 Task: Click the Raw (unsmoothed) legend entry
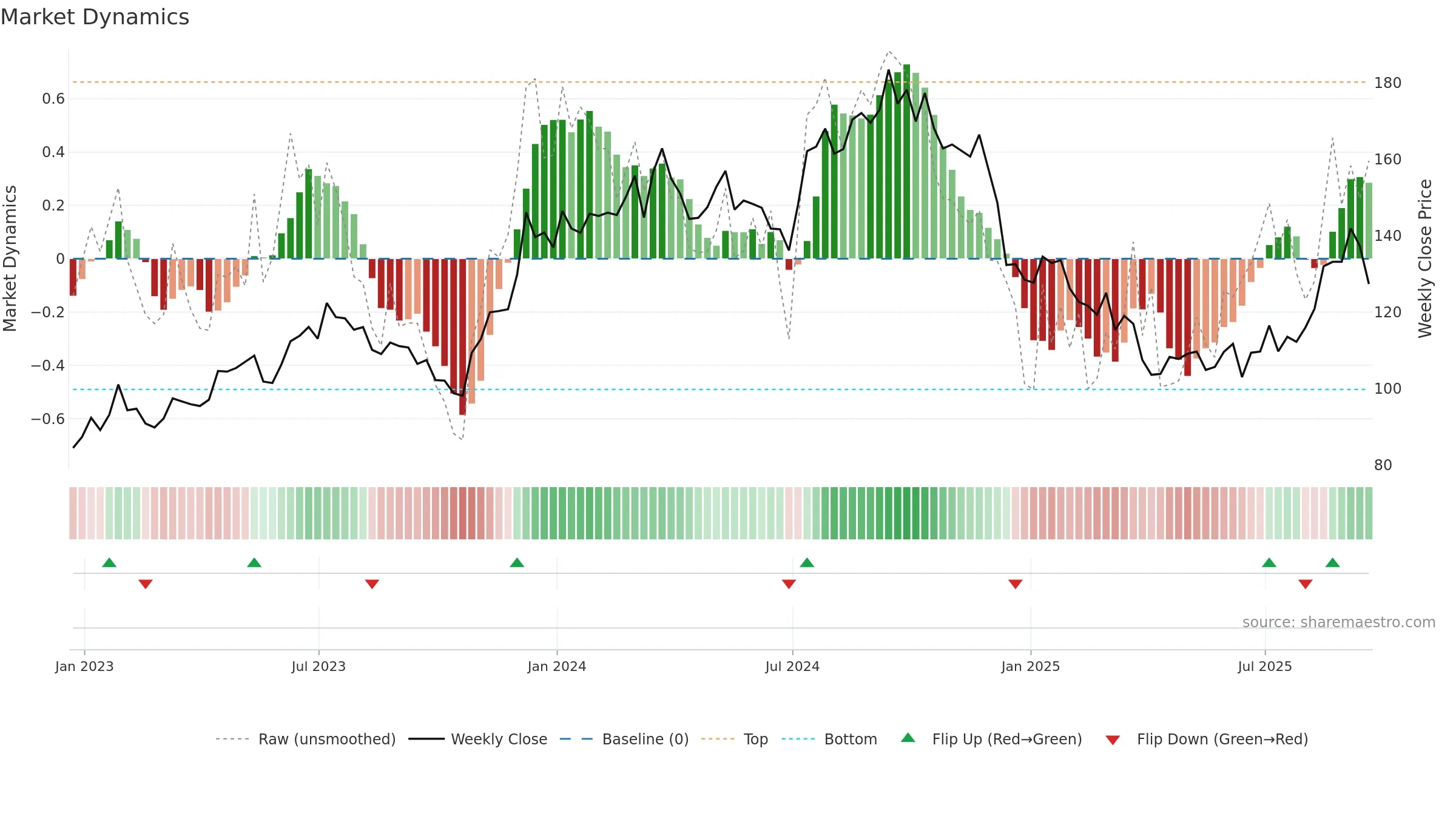pos(305,739)
